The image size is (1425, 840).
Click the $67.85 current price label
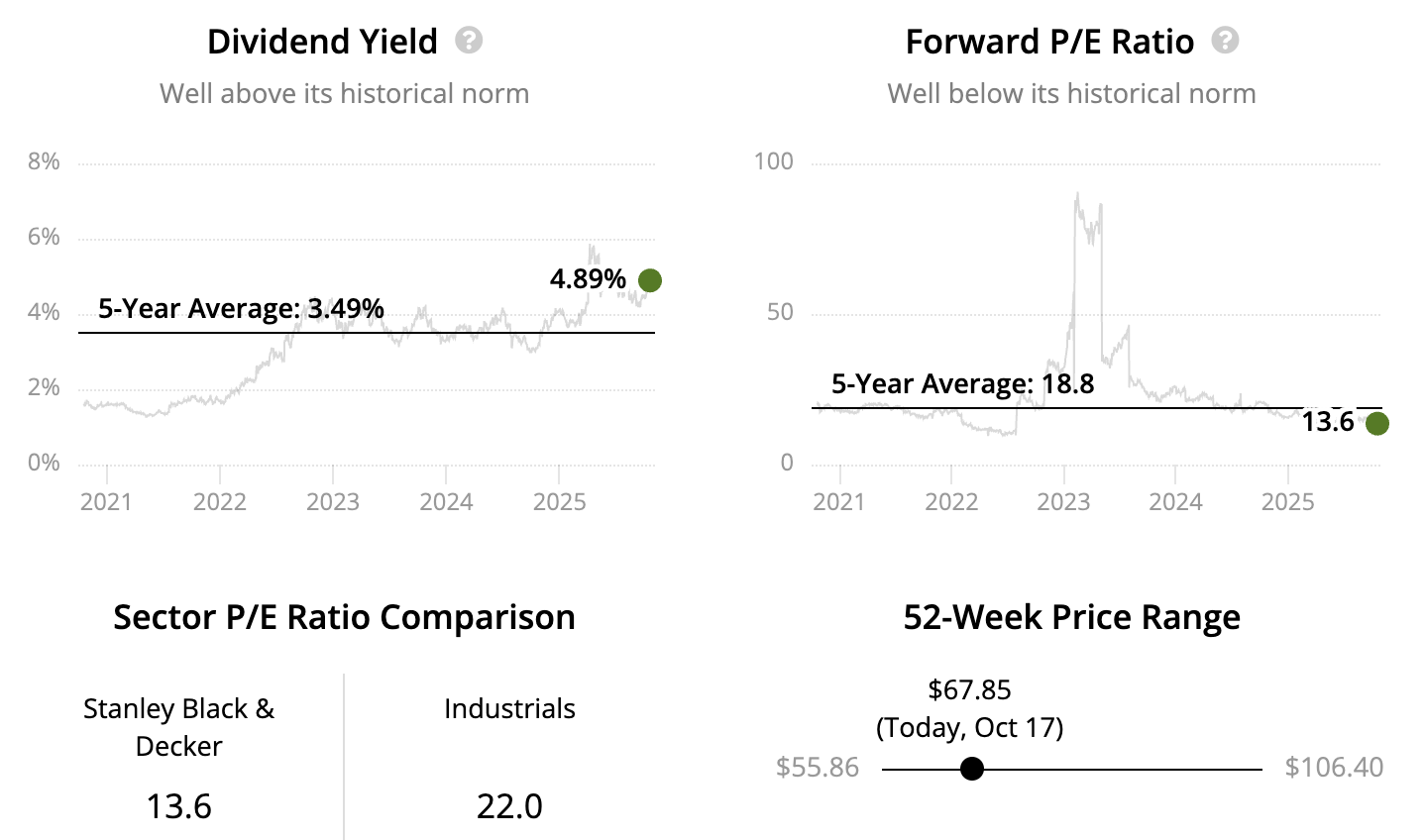coord(969,689)
